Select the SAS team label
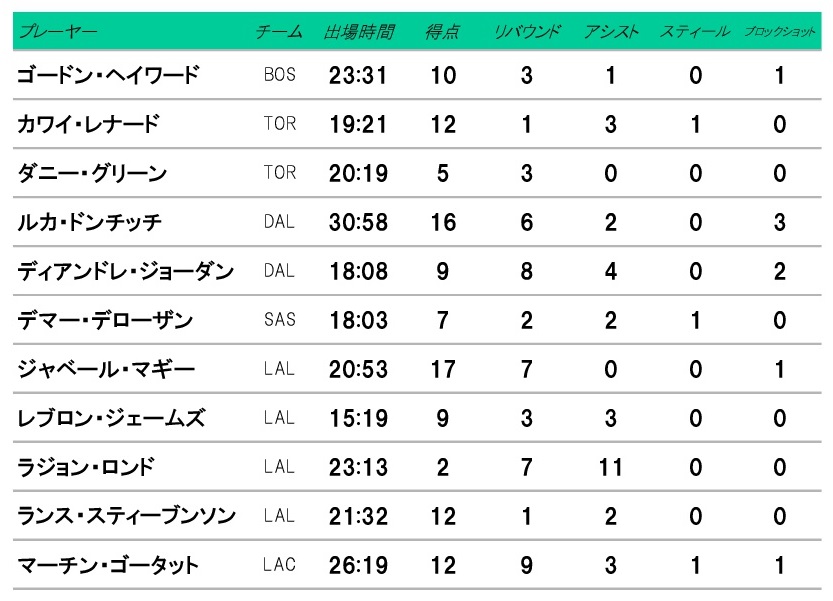The image size is (833, 601). tap(279, 320)
